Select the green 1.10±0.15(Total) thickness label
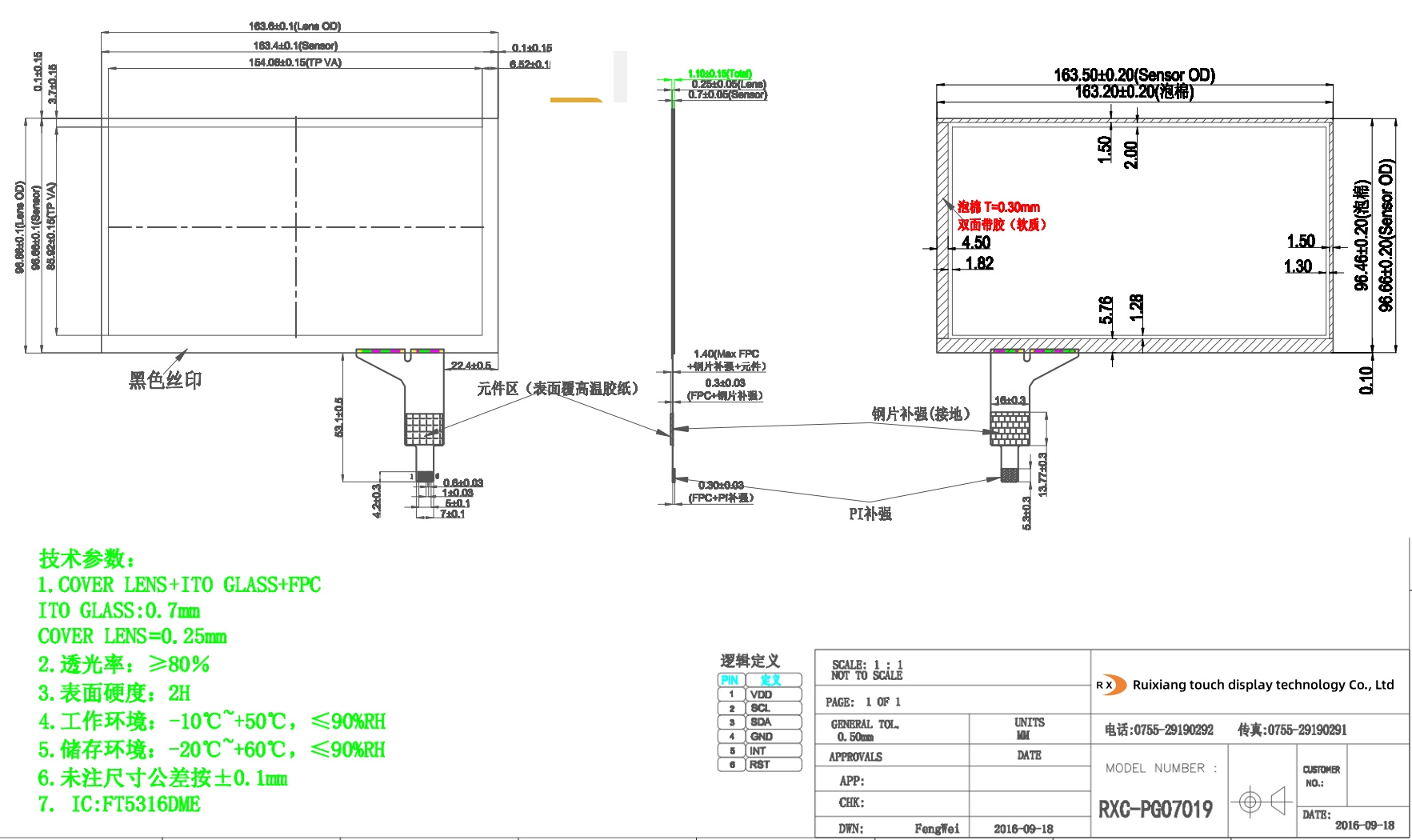The height and width of the screenshot is (840, 1412). tap(719, 74)
